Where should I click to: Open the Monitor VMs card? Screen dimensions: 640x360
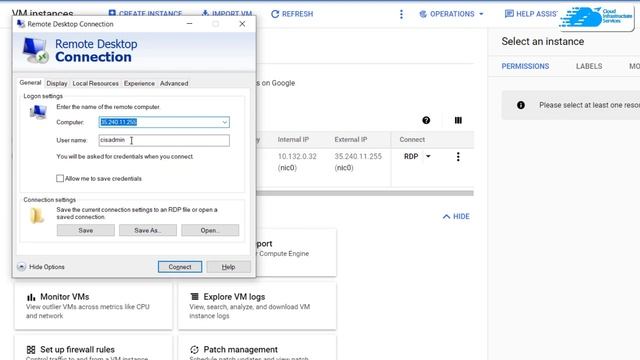click(x=93, y=306)
